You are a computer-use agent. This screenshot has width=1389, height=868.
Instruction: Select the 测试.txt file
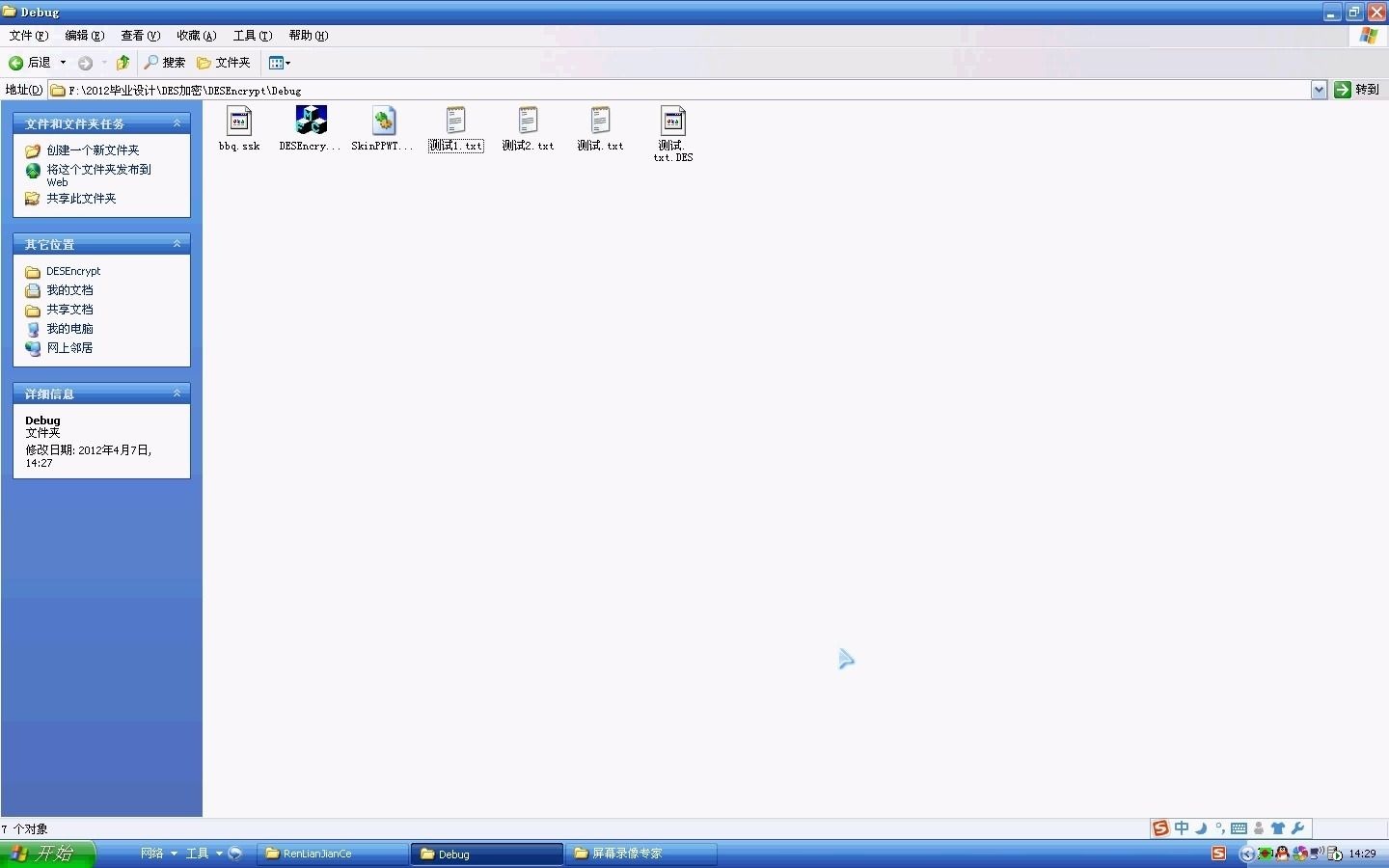point(600,129)
